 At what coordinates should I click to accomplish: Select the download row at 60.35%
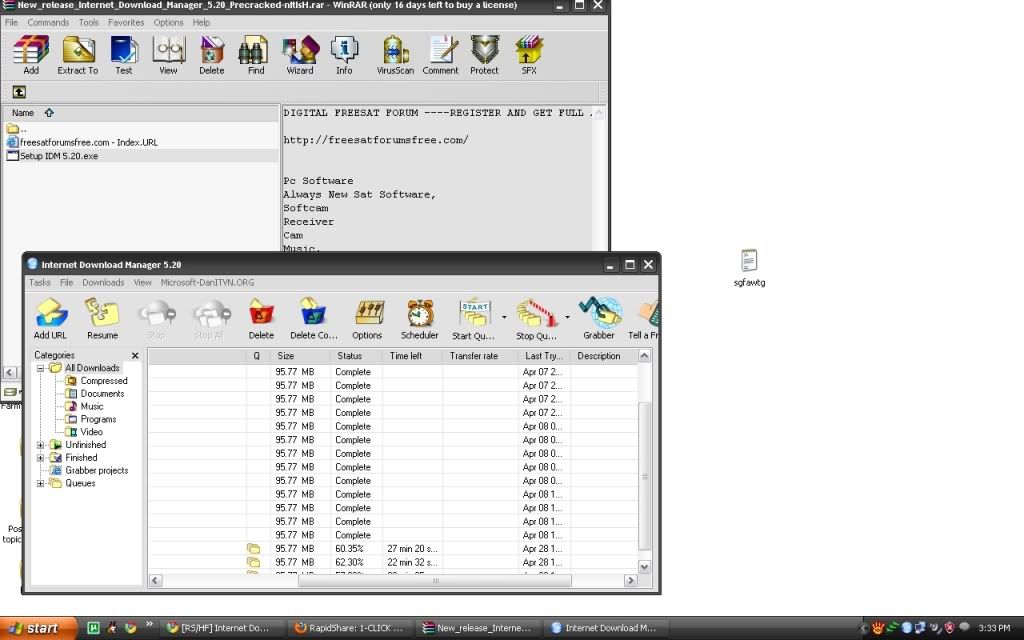(x=392, y=549)
